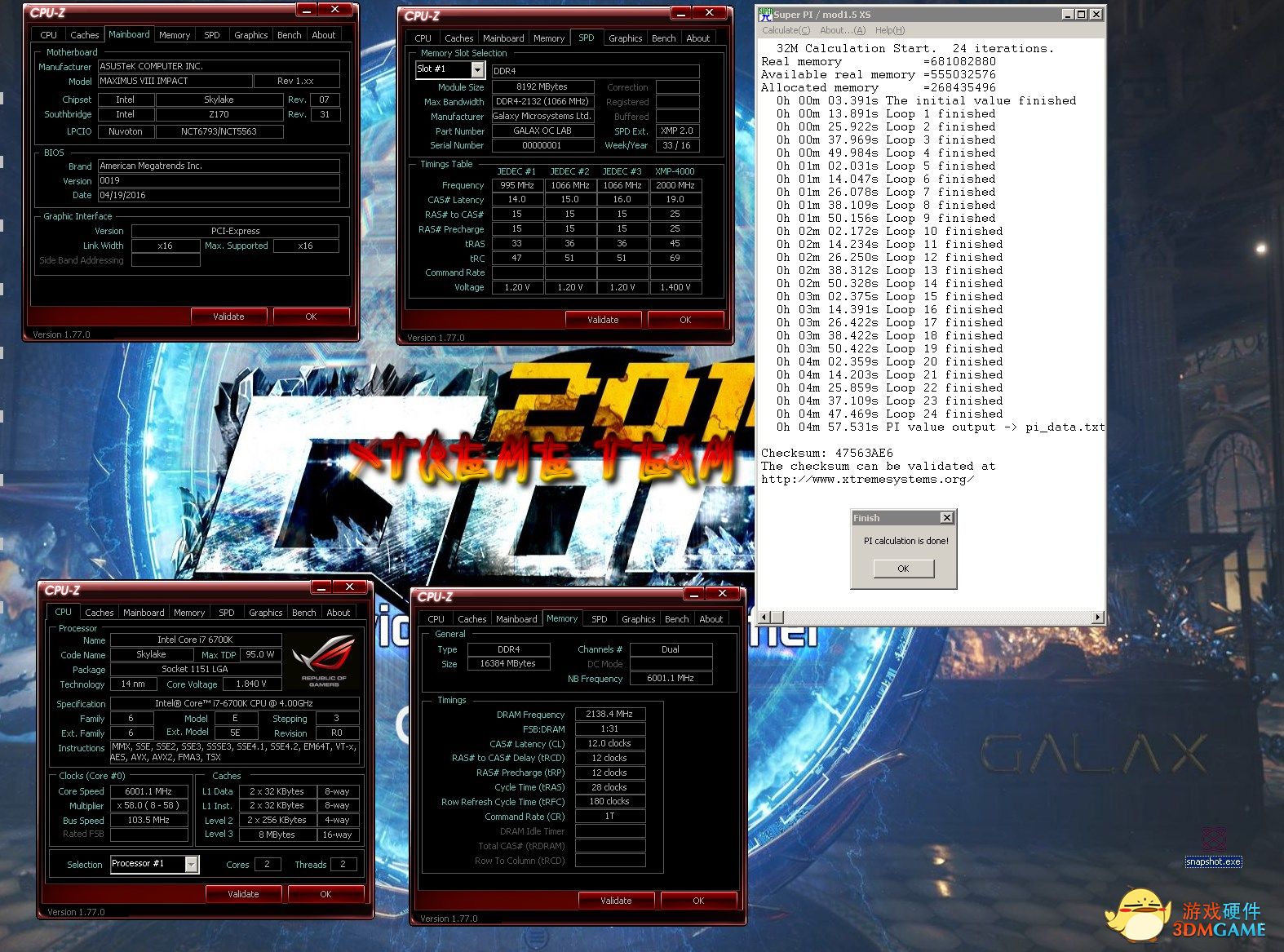Click Validate in the CPU-Z Memory timings window
This screenshot has width=1284, height=952.
click(616, 901)
